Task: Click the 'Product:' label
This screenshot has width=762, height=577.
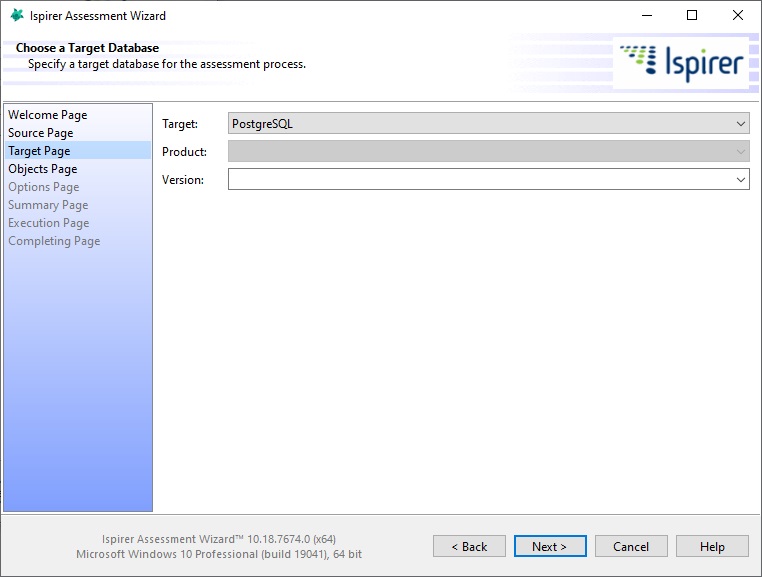Action: 184,152
